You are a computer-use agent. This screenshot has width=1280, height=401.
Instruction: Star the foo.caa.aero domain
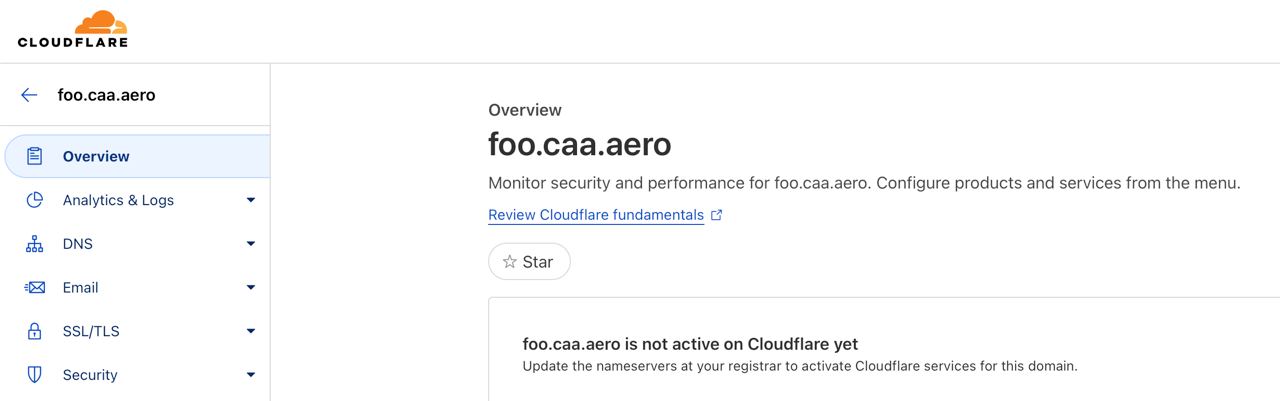pos(529,262)
